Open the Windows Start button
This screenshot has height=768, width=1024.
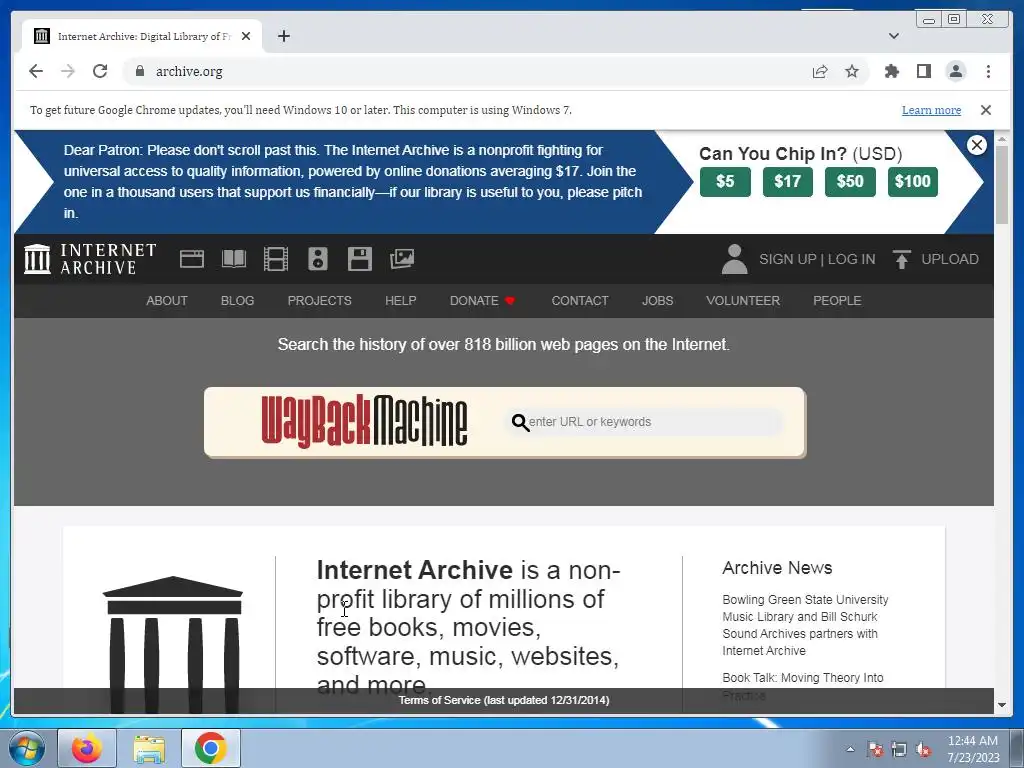[x=27, y=748]
